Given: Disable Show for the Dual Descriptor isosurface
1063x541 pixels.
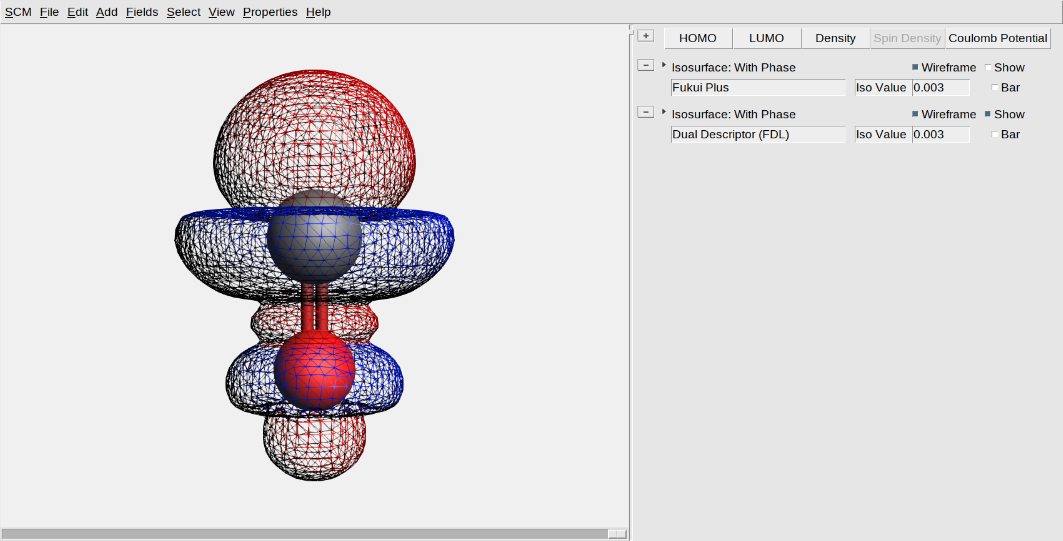Looking at the screenshot, I should (x=989, y=115).
